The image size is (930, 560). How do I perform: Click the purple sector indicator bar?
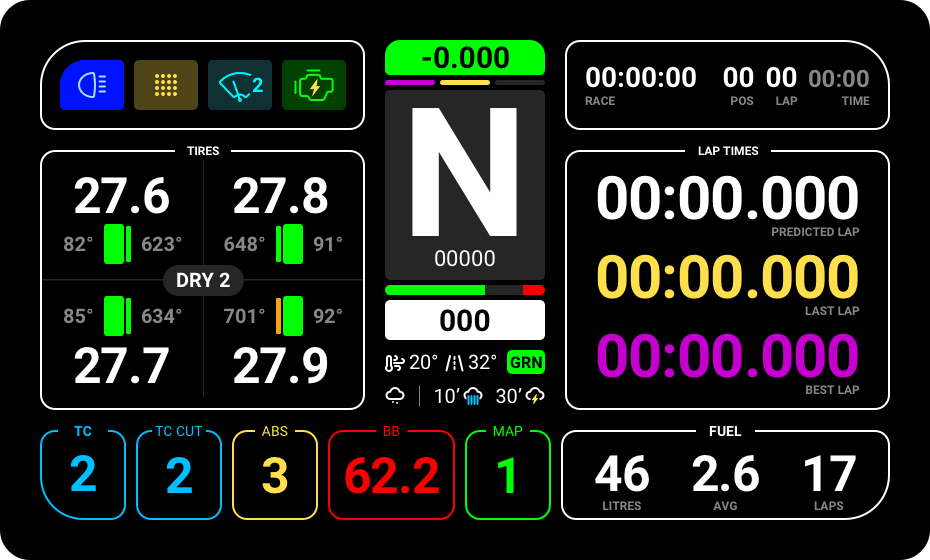pyautogui.click(x=410, y=82)
